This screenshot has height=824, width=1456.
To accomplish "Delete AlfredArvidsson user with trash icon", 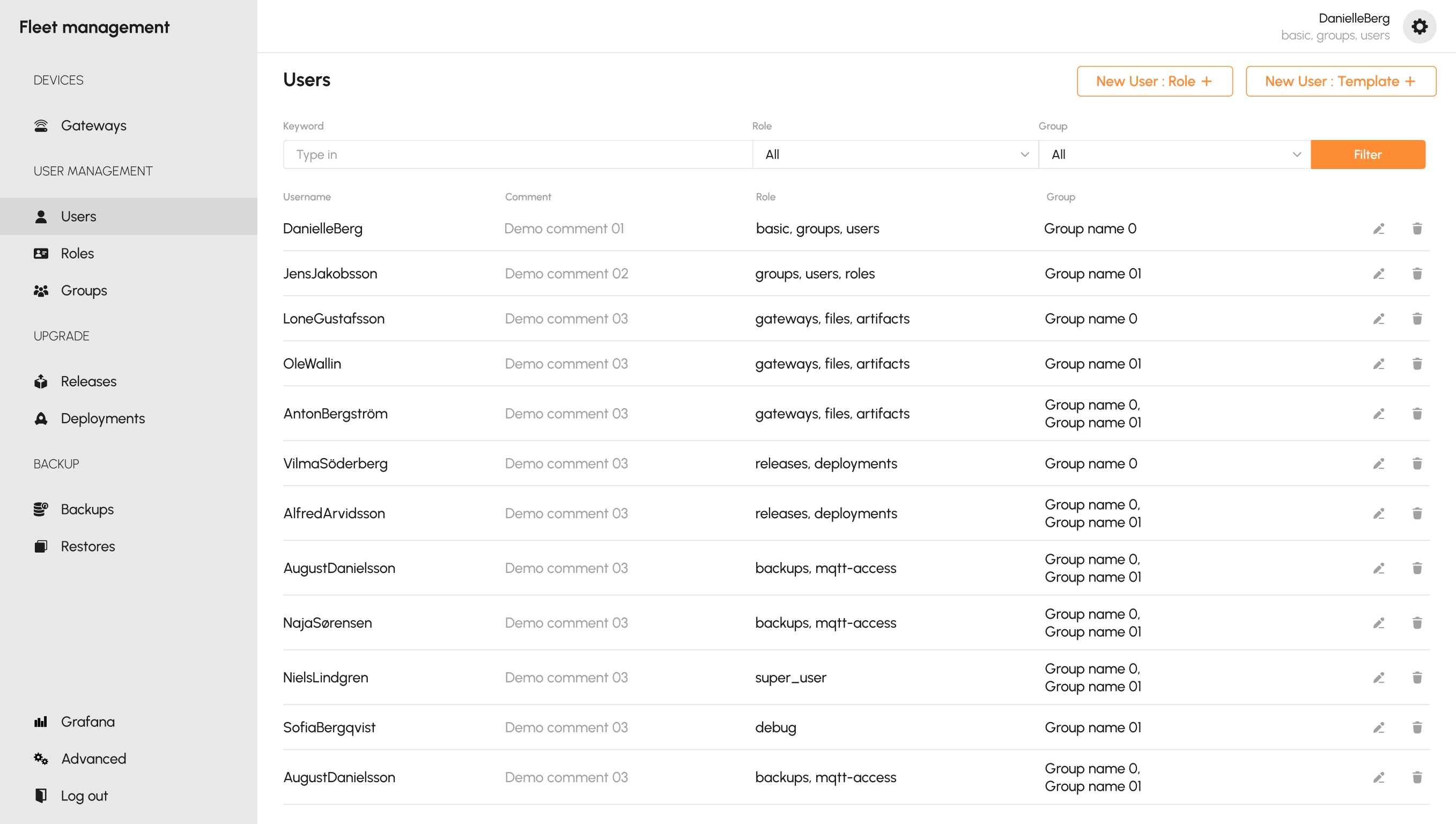I will tap(1417, 513).
